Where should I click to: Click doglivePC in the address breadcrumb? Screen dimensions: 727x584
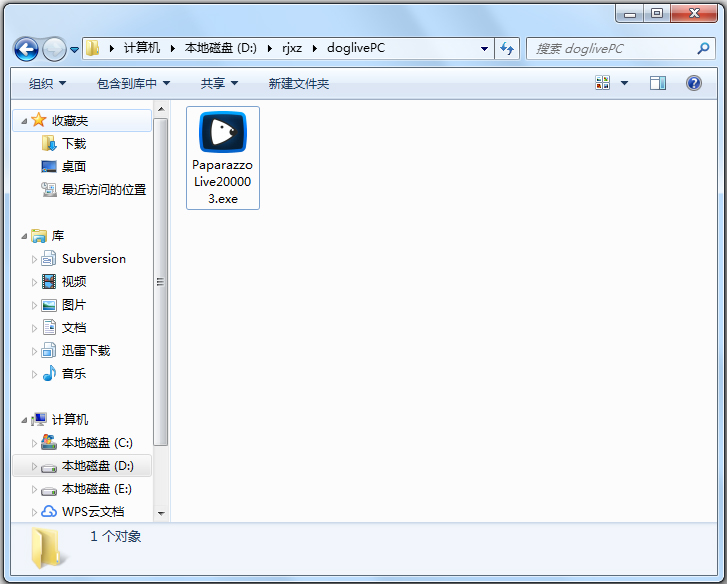click(x=356, y=48)
